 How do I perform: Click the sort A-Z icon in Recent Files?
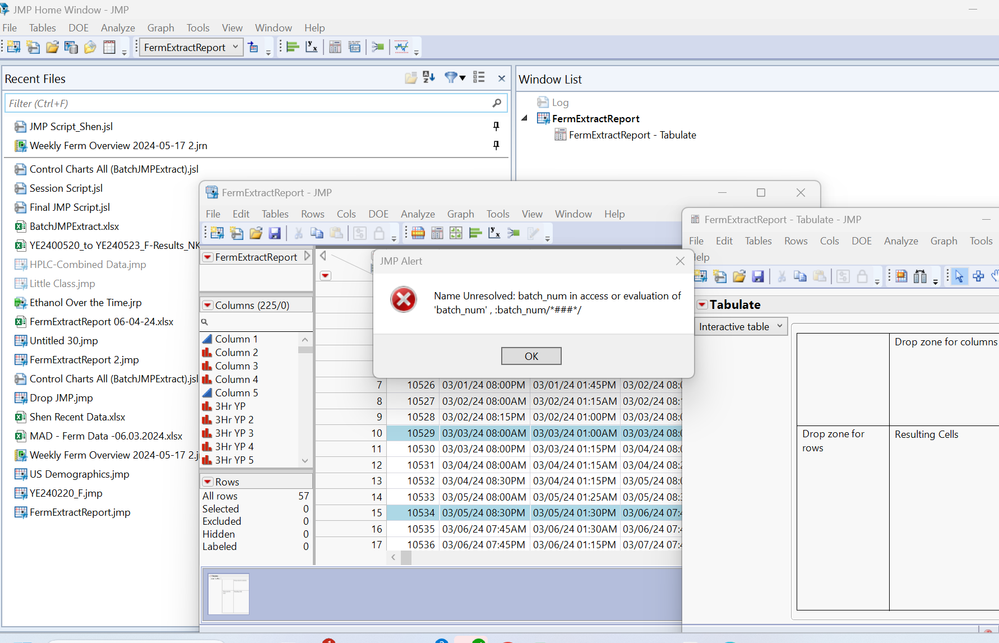click(x=429, y=78)
